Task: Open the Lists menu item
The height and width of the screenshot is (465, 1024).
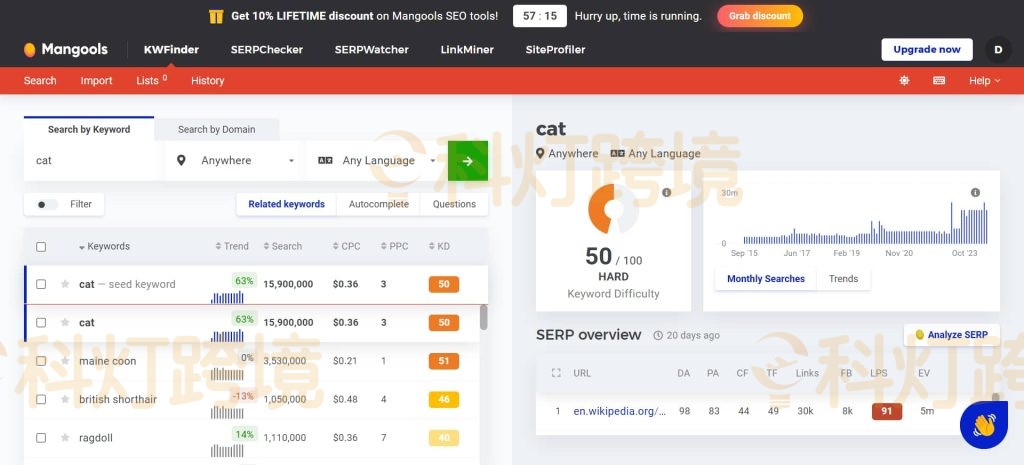Action: point(152,80)
